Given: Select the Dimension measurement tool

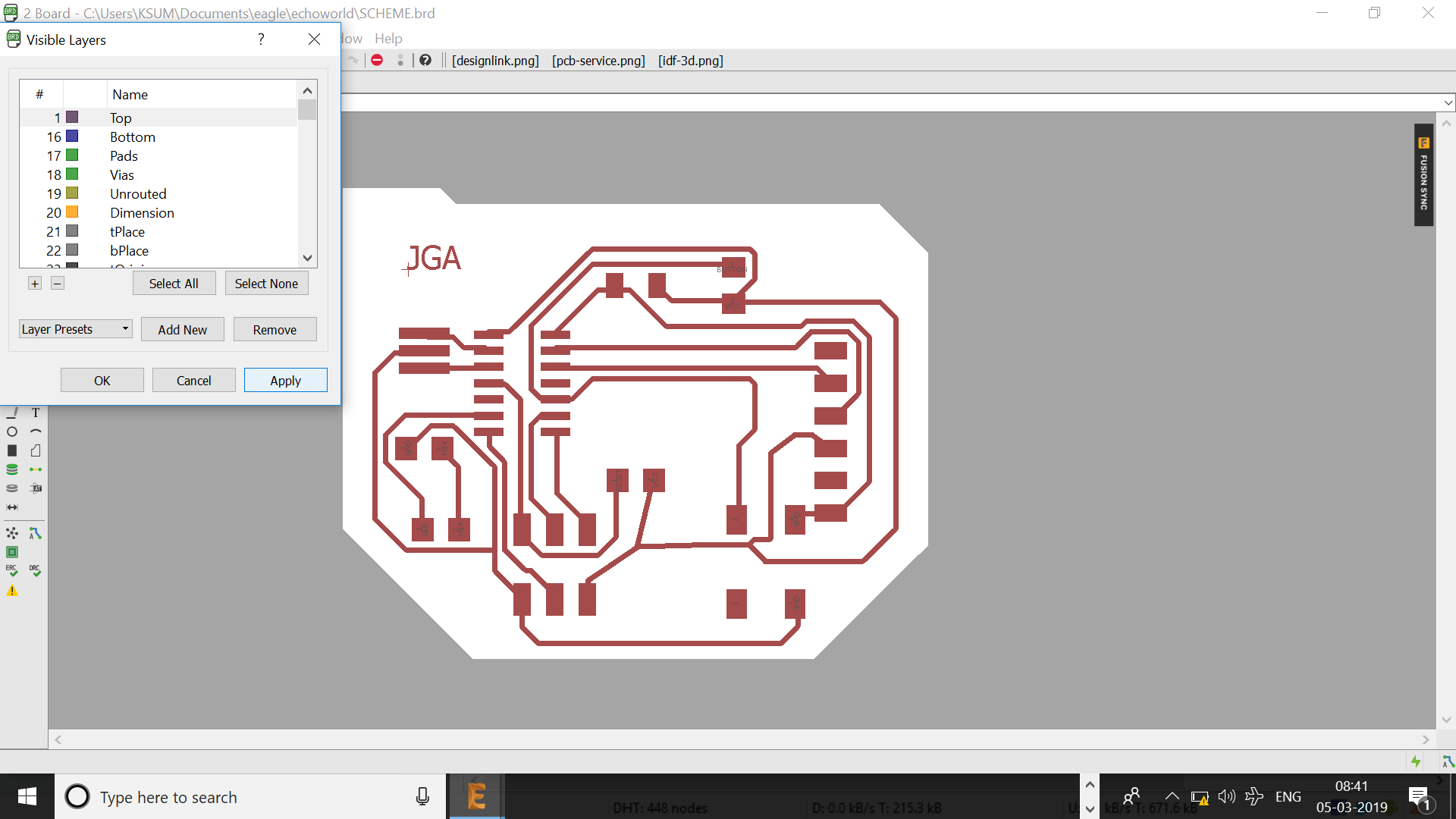Looking at the screenshot, I should click(12, 507).
